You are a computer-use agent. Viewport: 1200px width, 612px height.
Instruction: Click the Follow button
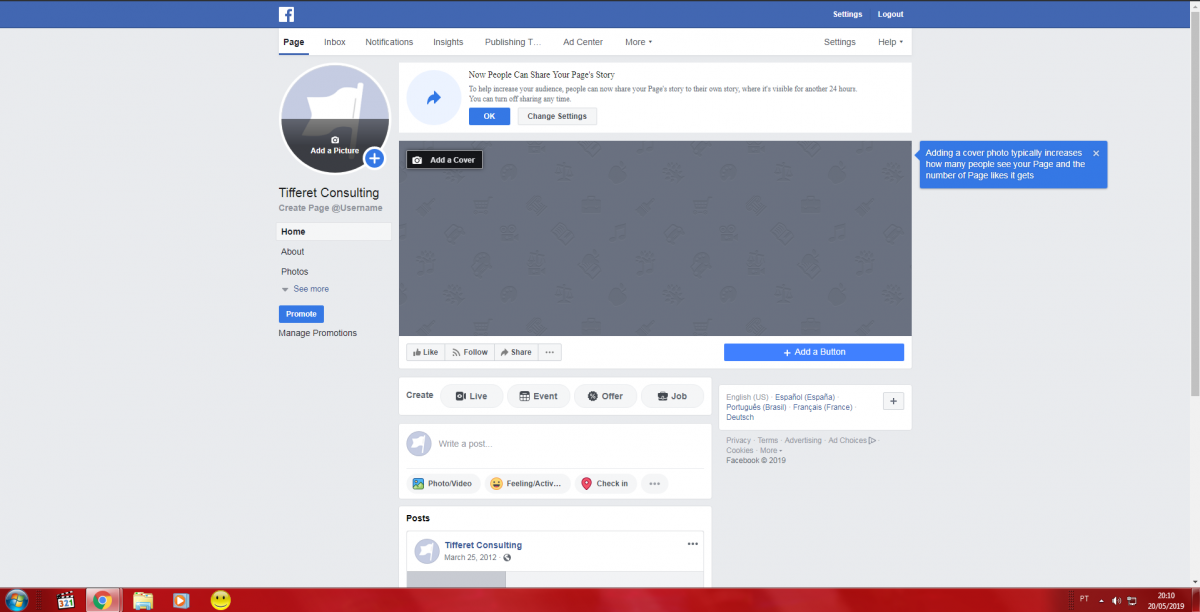tap(470, 352)
